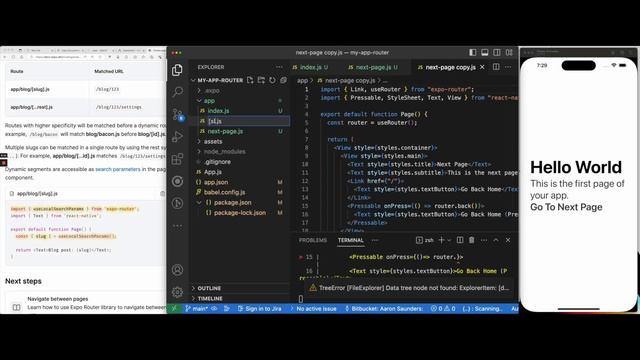Select the zsh terminal entry

tap(424, 240)
